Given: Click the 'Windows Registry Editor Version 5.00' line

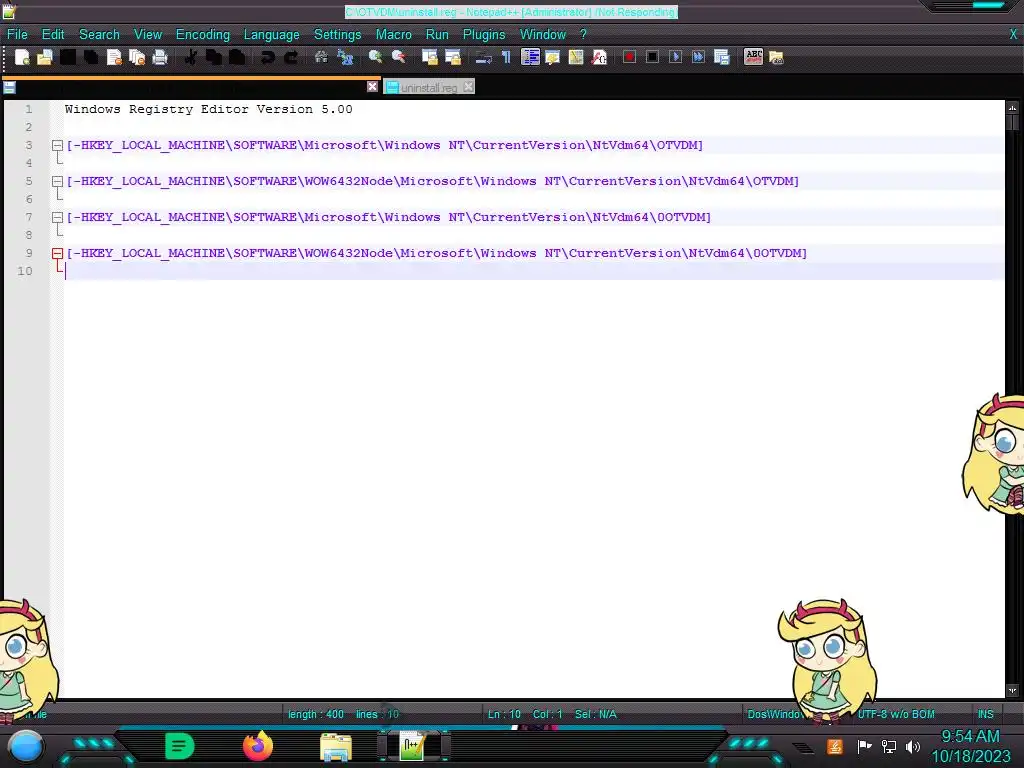Looking at the screenshot, I should click(208, 109).
